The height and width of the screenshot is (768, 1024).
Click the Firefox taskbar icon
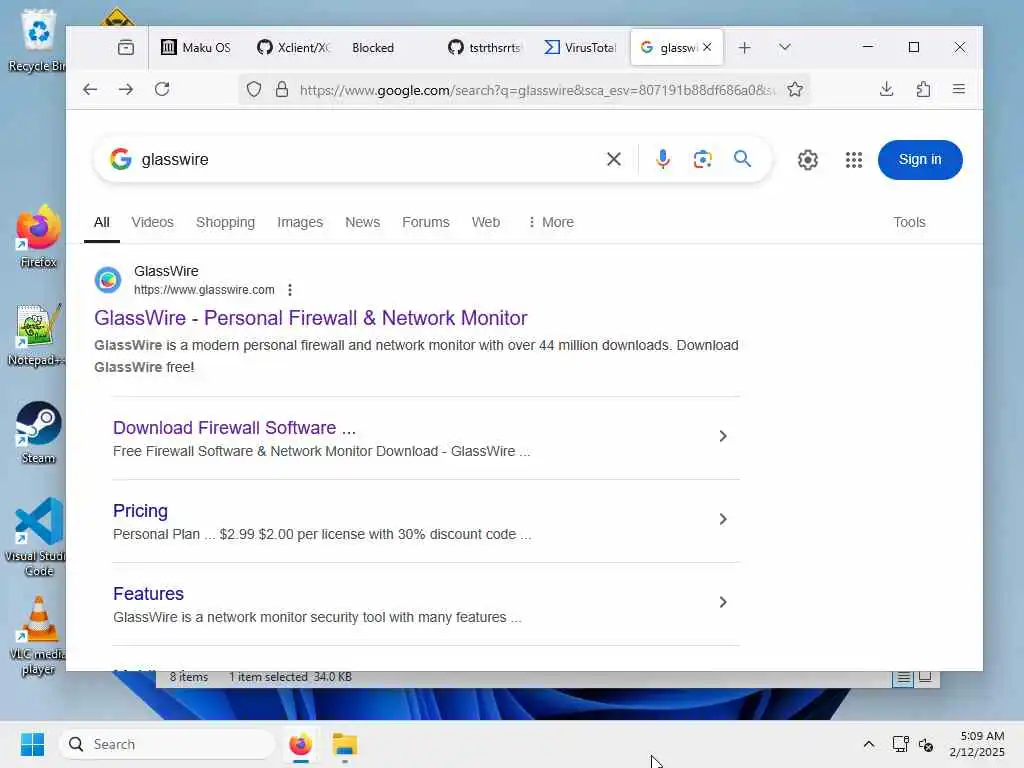(x=300, y=744)
